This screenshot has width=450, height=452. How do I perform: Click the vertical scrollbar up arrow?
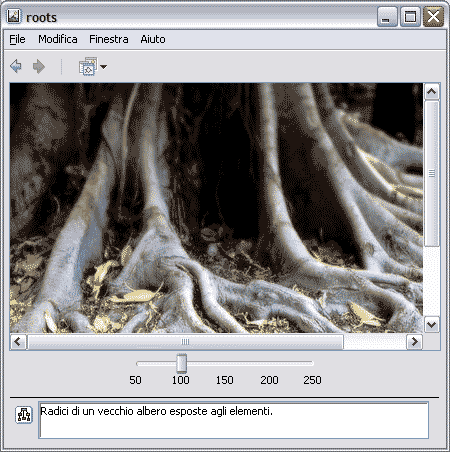432,91
